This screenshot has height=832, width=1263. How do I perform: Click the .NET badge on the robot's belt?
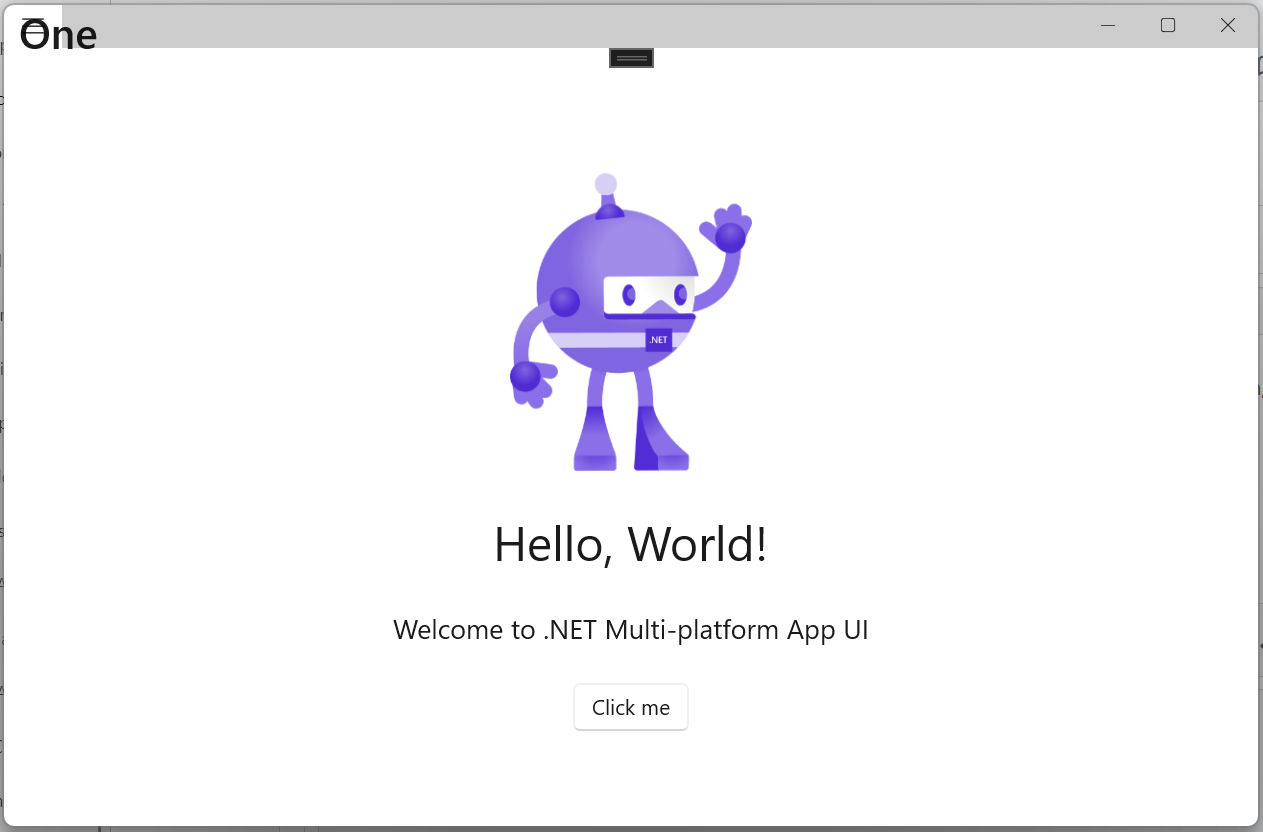(x=658, y=339)
